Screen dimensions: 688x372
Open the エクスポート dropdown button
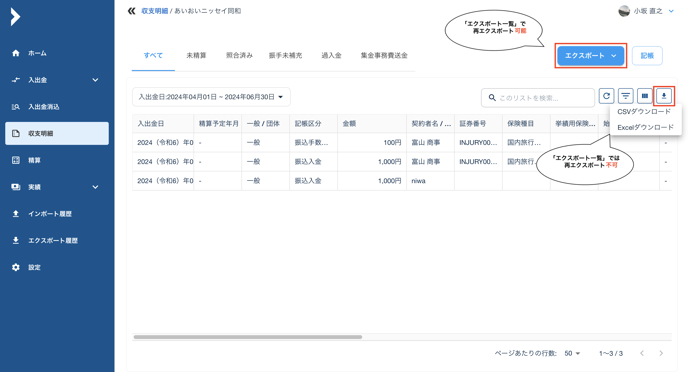(591, 56)
